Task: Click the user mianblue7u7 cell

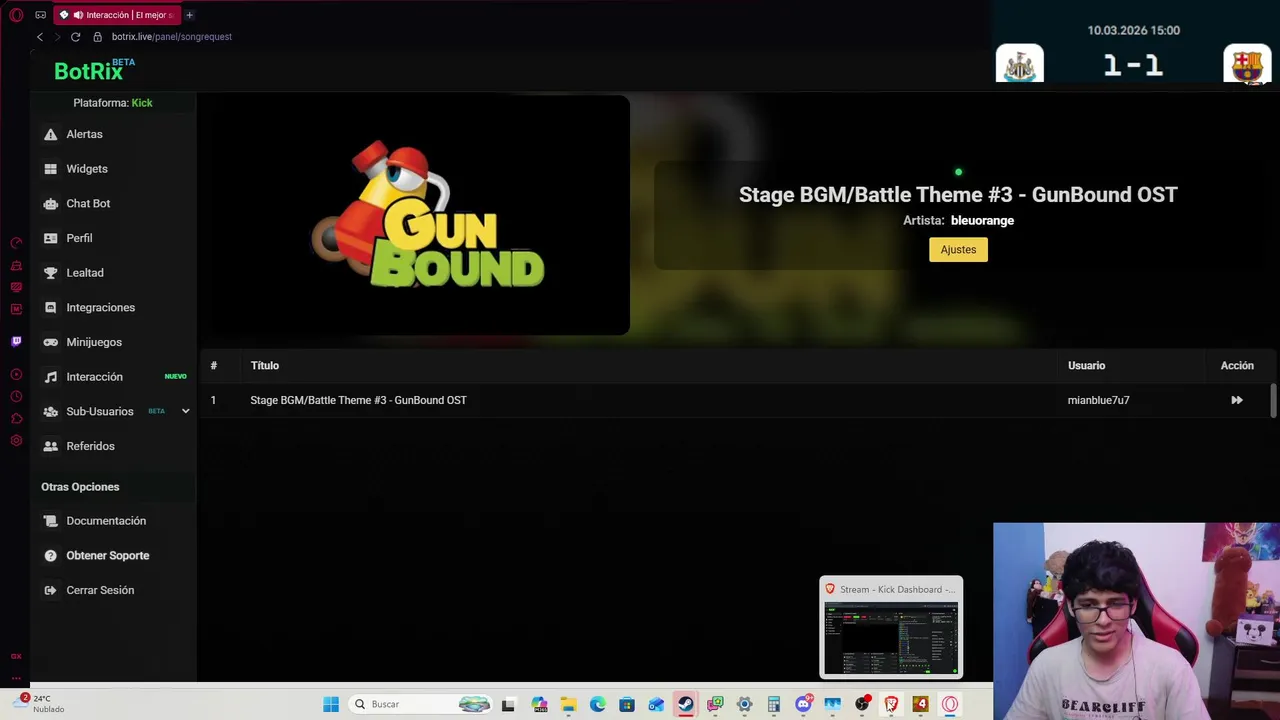Action: pos(1098,400)
